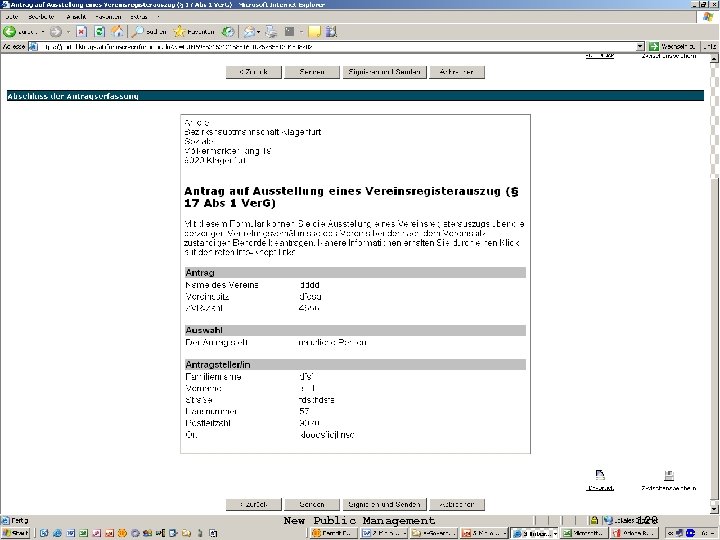The height and width of the screenshot is (540, 720).
Task: Open the Help ? menu
Action: (x=158, y=17)
